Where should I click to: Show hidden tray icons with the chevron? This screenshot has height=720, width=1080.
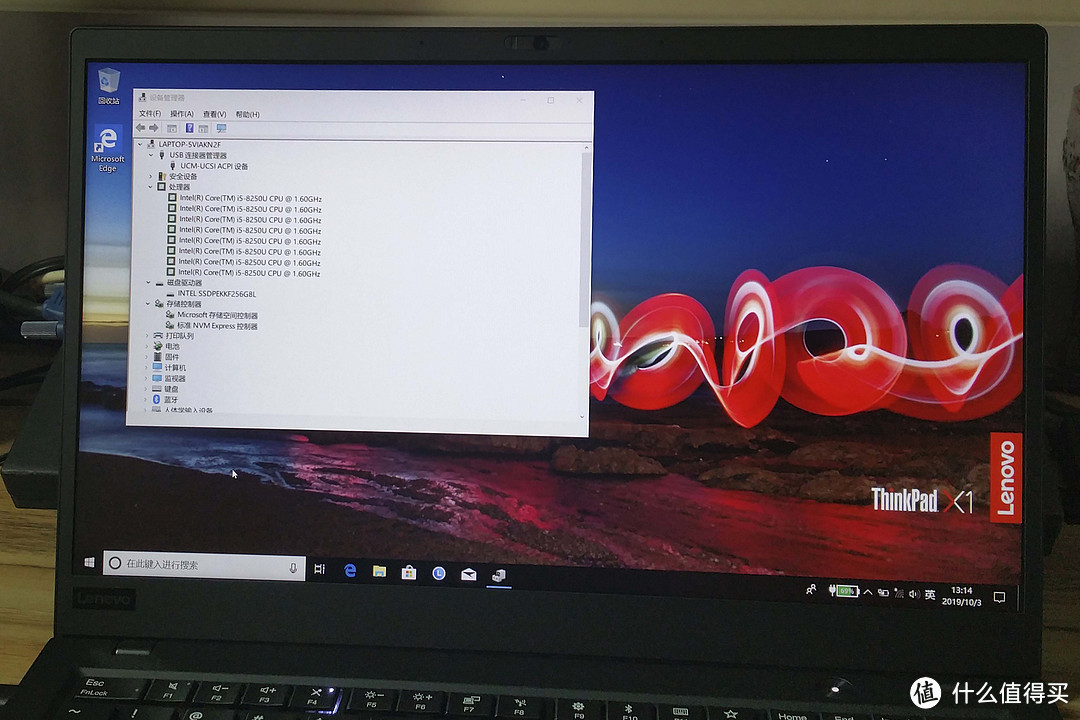click(x=868, y=592)
